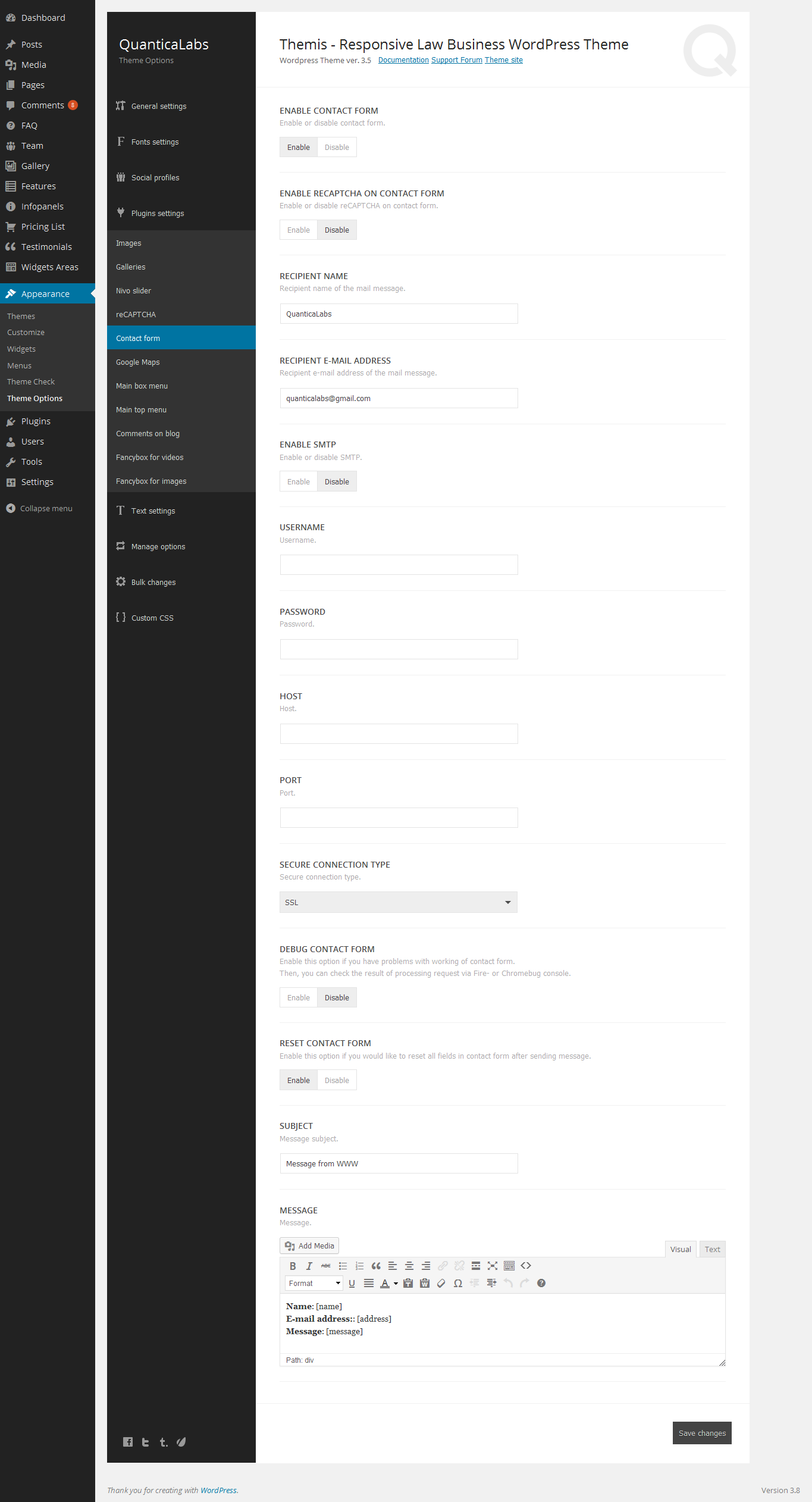This screenshot has height=1502, width=812.
Task: Insert the More tag in editor
Action: pos(476,1266)
